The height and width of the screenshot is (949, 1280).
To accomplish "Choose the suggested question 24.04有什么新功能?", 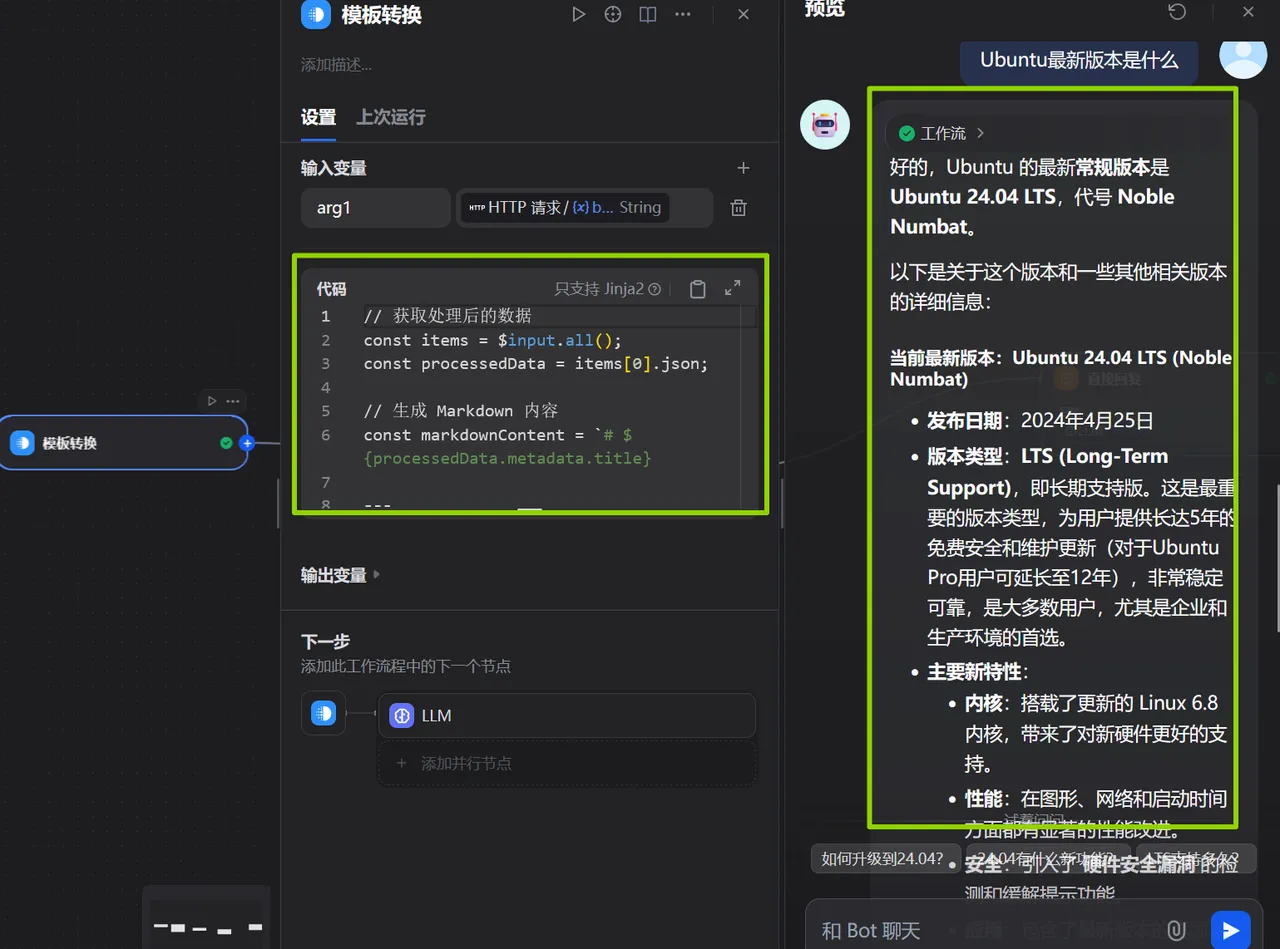I will [1046, 858].
